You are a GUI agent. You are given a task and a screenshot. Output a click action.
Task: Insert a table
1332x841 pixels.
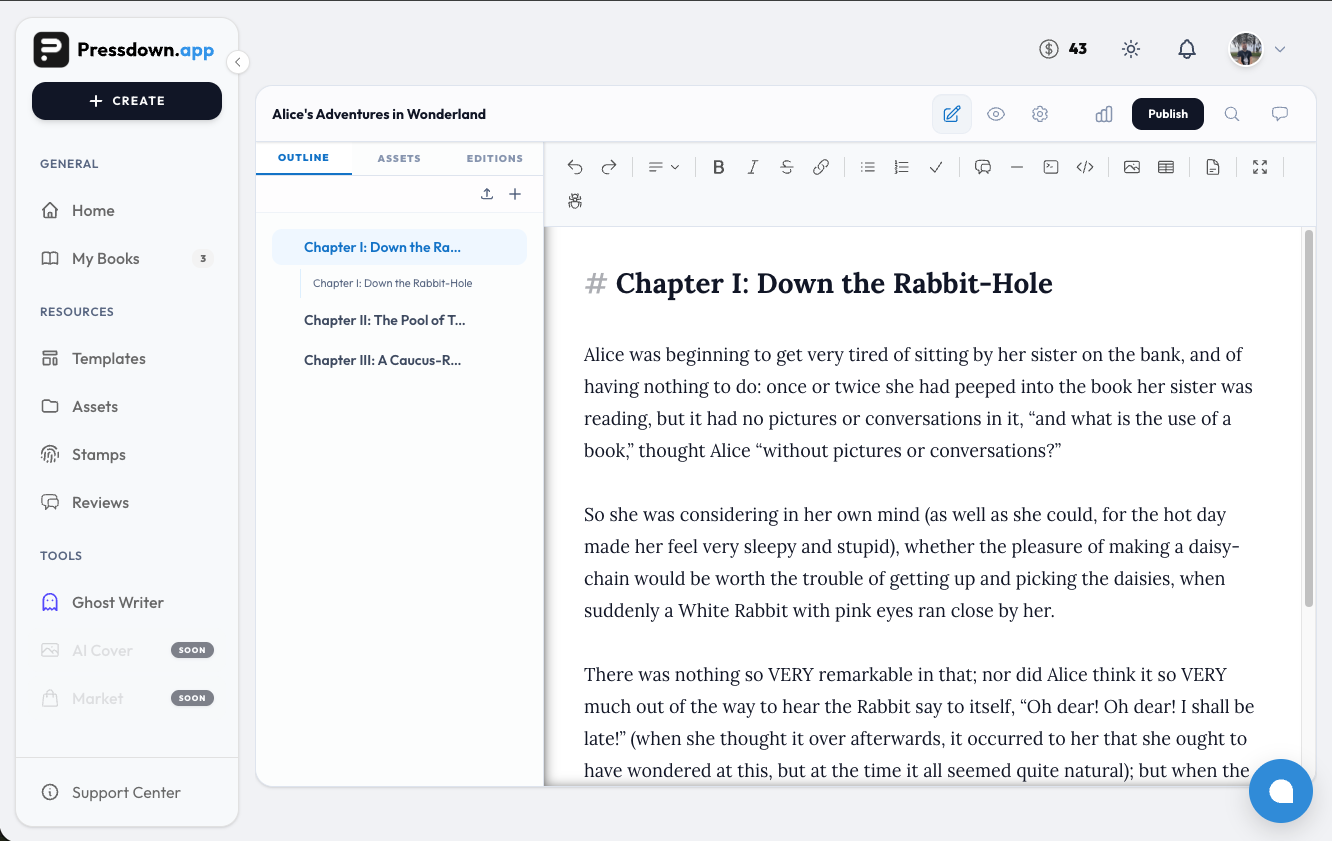pyautogui.click(x=1166, y=167)
